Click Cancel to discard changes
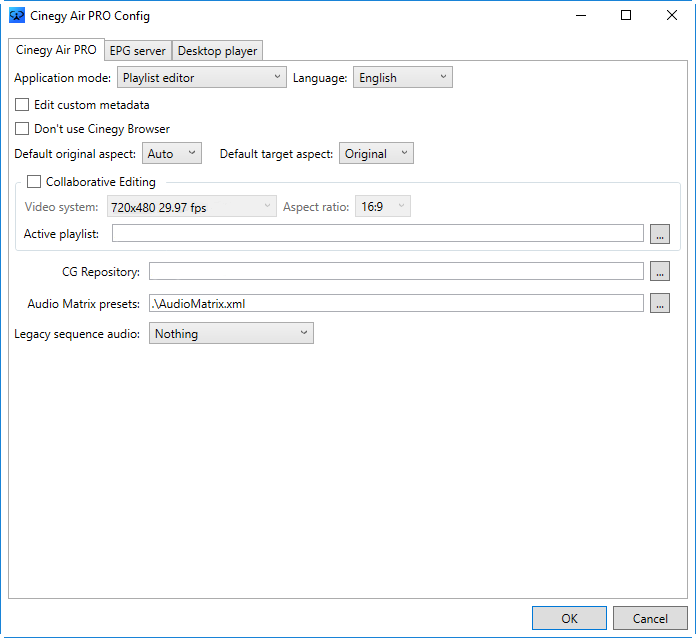Viewport: 696px width, 638px height. coord(650,618)
